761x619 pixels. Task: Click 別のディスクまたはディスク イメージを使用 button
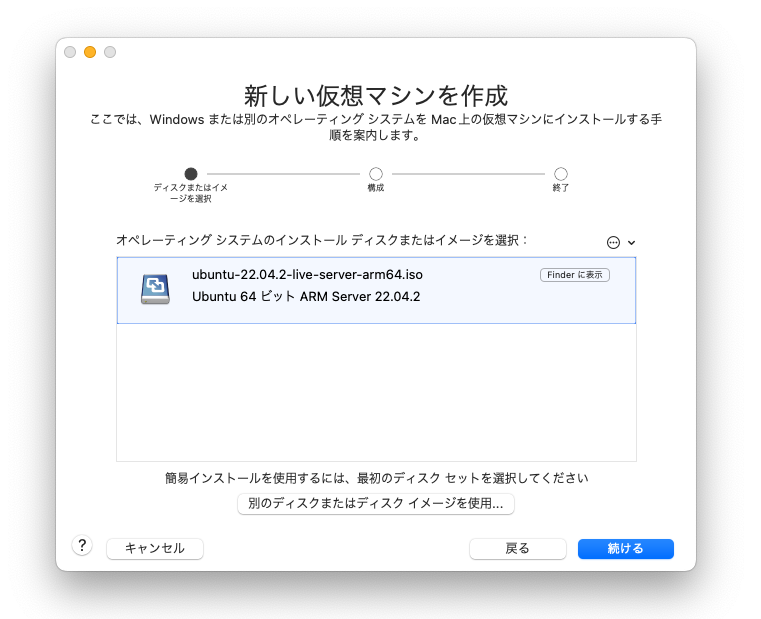tap(376, 503)
